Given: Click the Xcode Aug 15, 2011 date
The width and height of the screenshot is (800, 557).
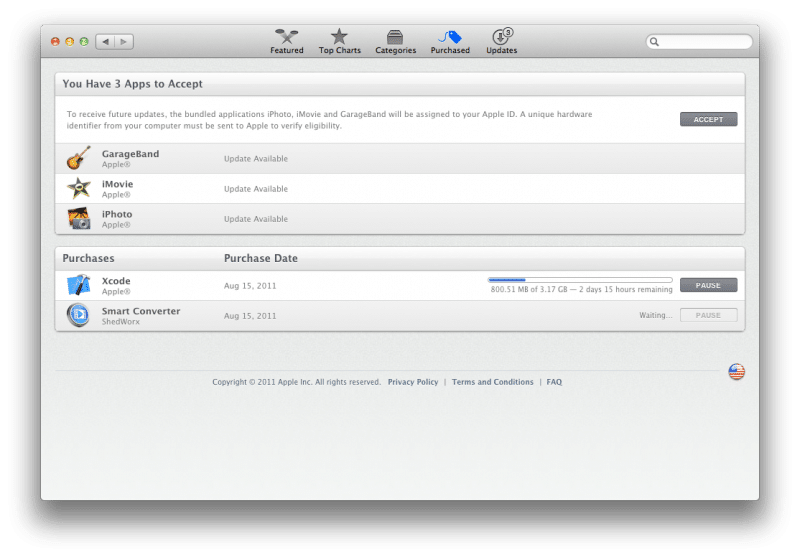Looking at the screenshot, I should pos(250,286).
